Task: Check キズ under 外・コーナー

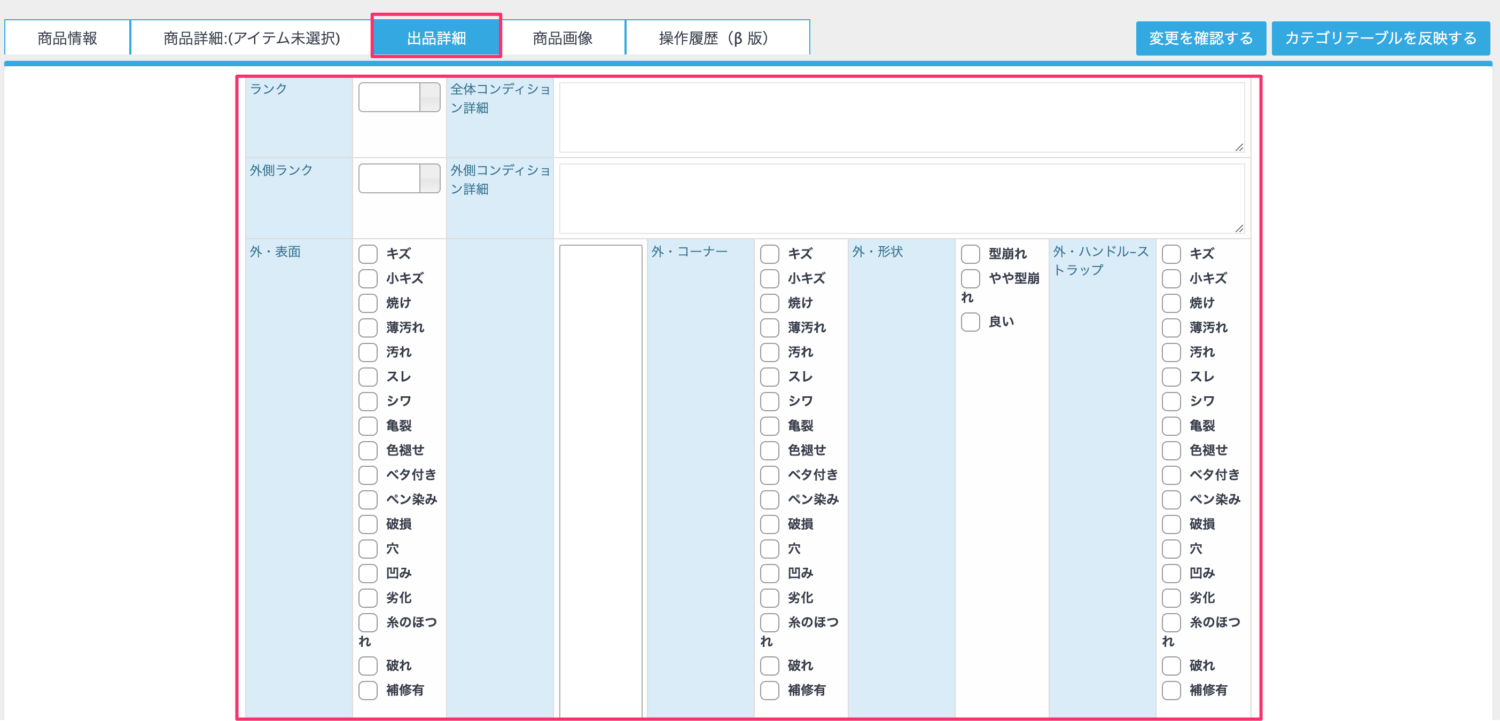Action: tap(770, 254)
